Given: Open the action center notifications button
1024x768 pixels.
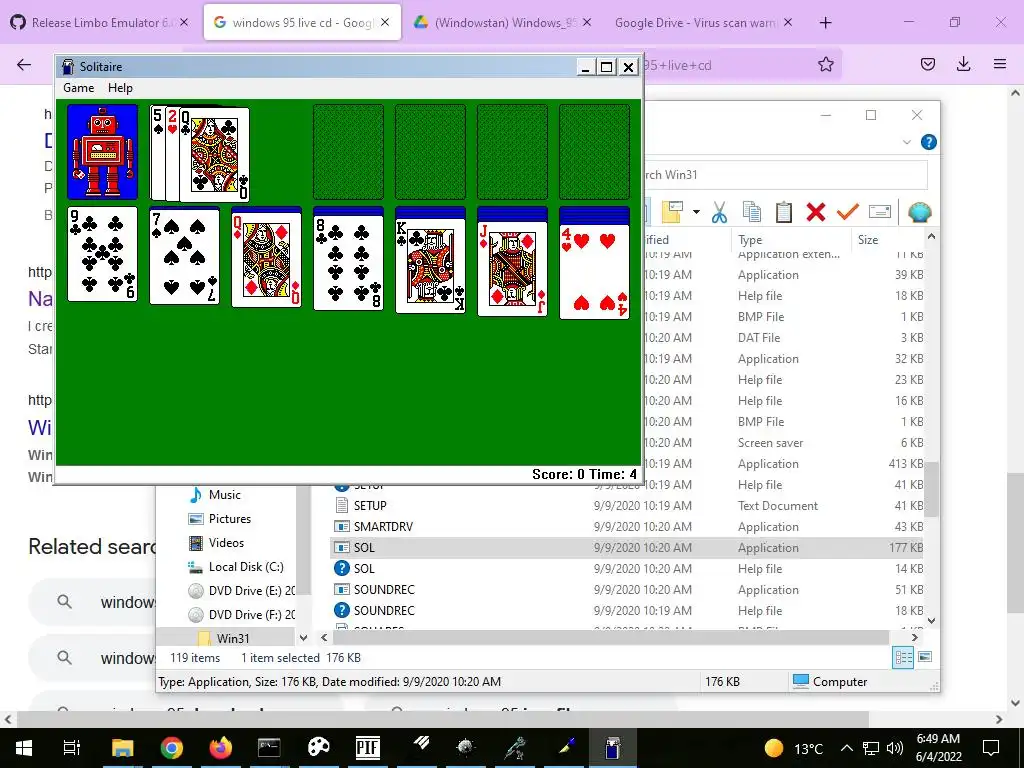Looking at the screenshot, I should coord(991,748).
